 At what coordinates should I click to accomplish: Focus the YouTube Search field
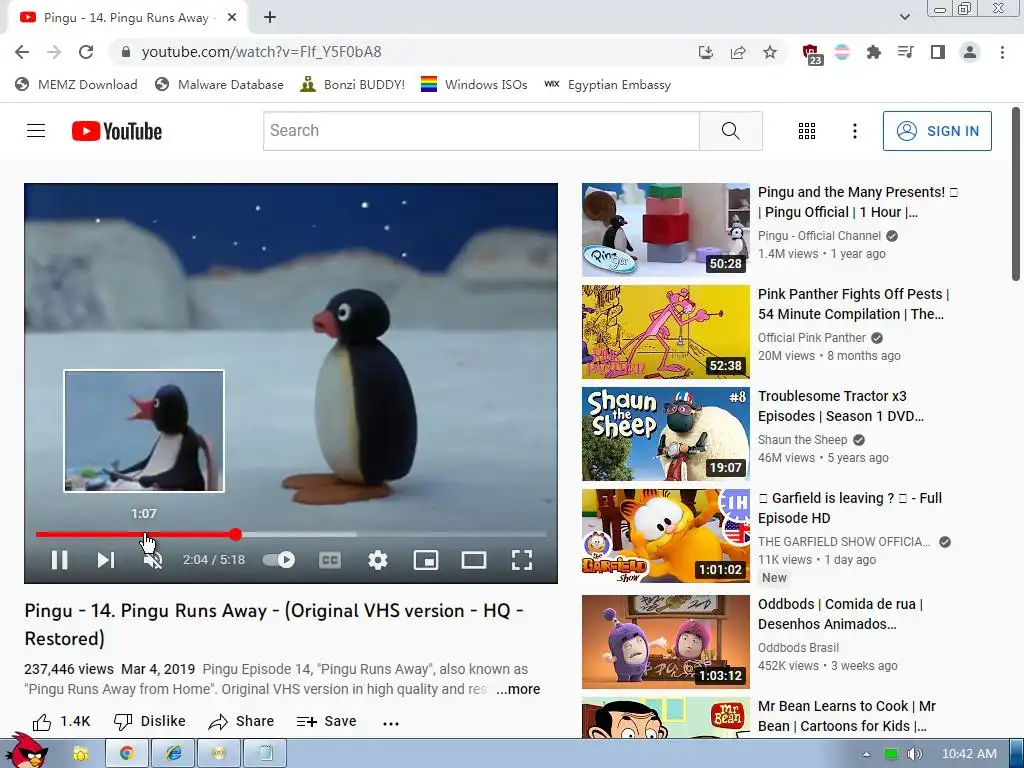[481, 131]
